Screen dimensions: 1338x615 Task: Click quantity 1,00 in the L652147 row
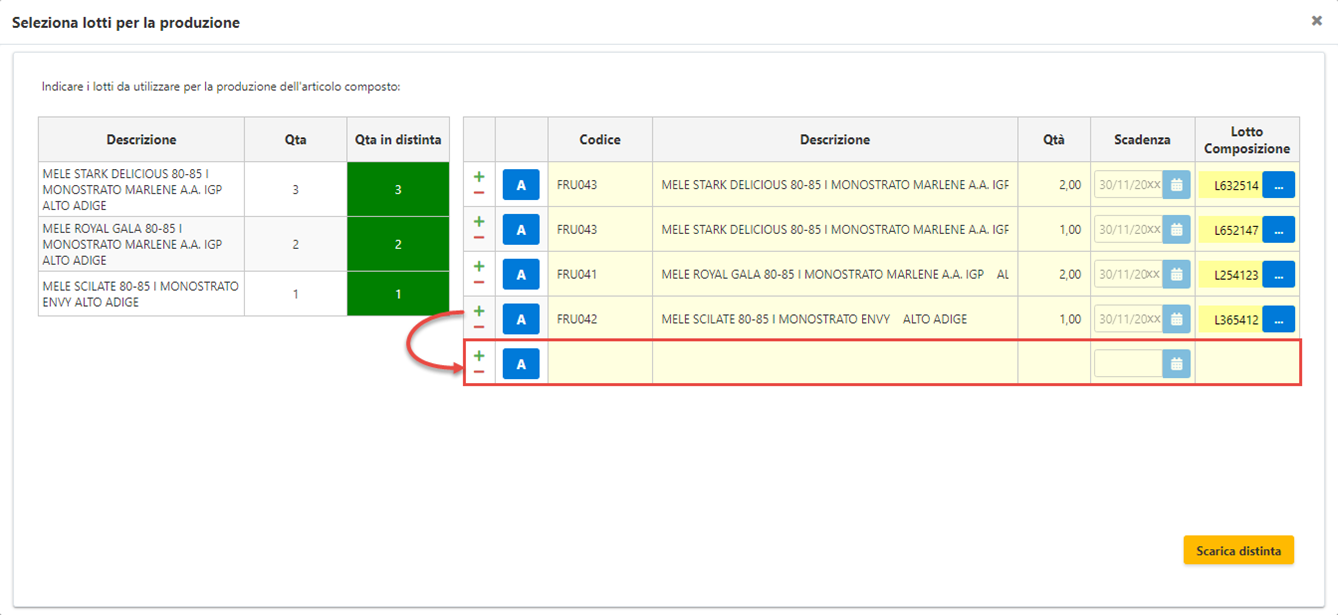coord(1069,229)
